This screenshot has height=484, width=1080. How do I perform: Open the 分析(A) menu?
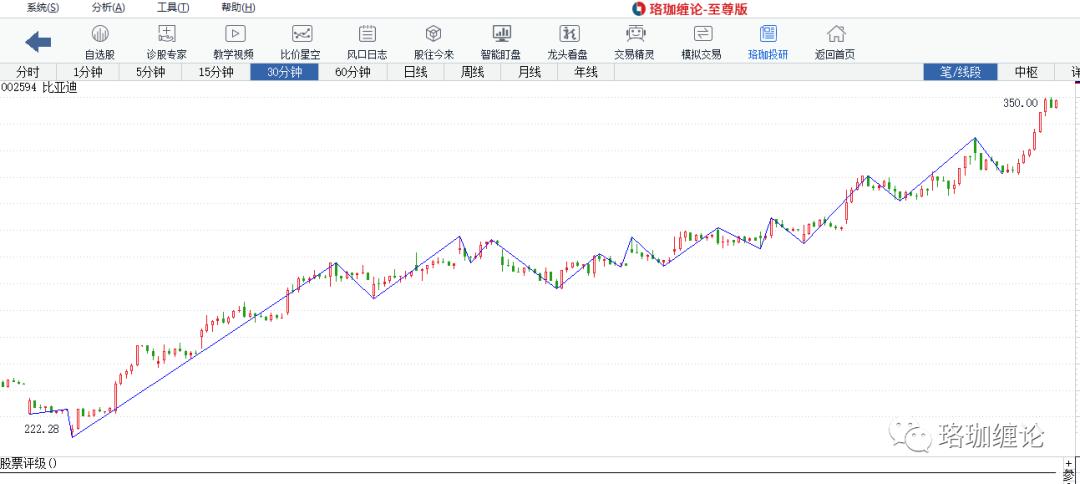tap(108, 8)
